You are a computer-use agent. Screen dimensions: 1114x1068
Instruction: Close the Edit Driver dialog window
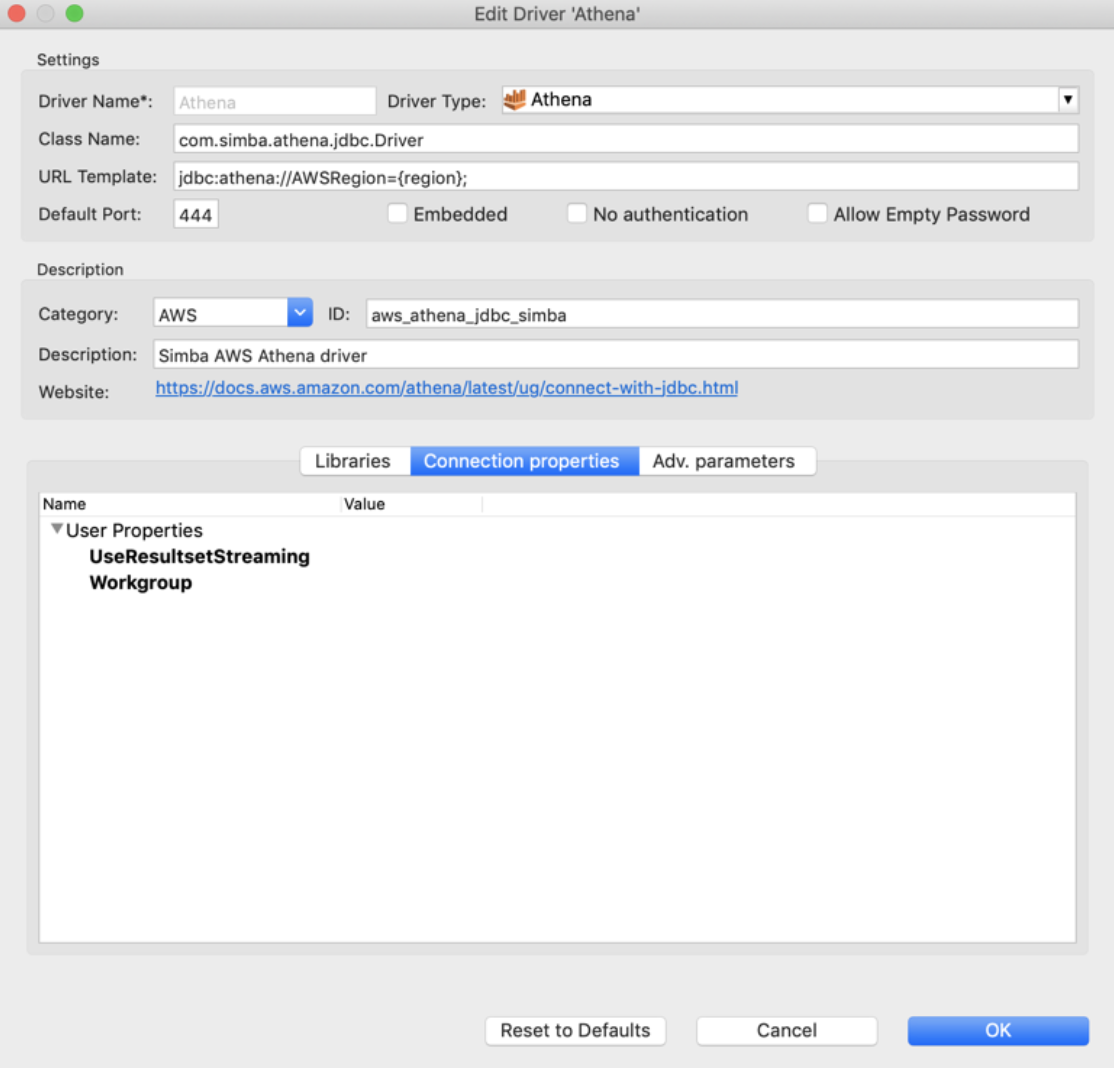click(16, 14)
